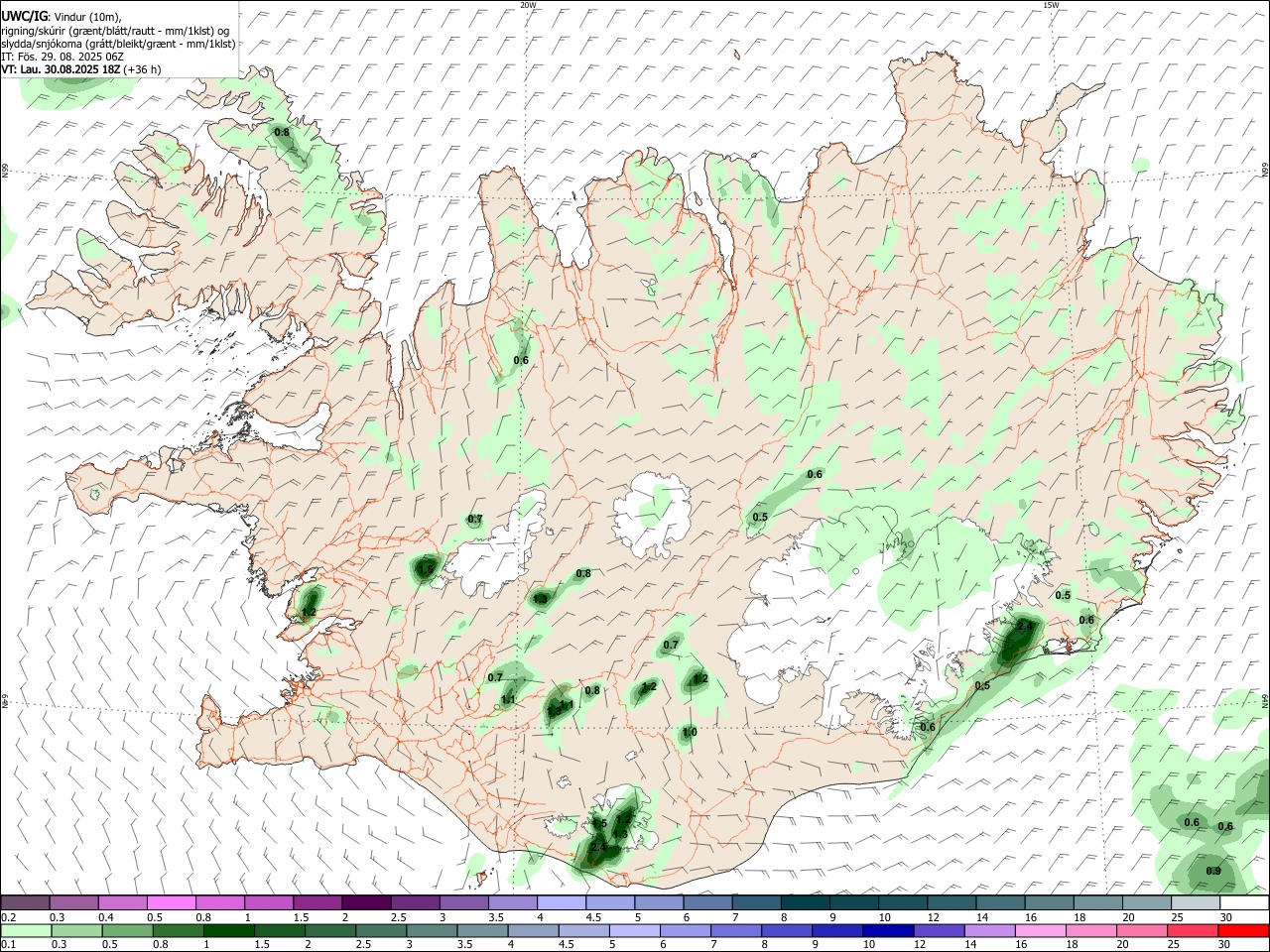Click the "15W" longitude label at the top
1270x952 pixels.
pos(1051,5)
